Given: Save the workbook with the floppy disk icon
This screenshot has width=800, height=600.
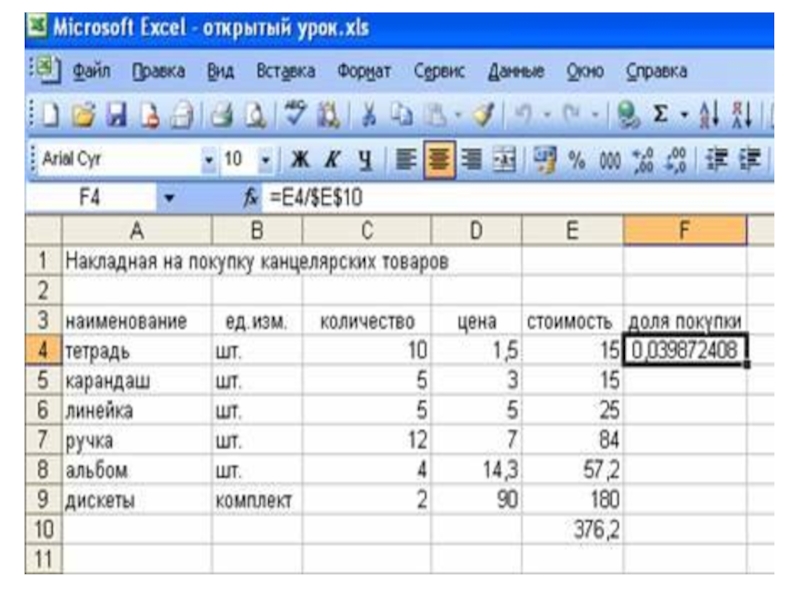Looking at the screenshot, I should (x=117, y=115).
